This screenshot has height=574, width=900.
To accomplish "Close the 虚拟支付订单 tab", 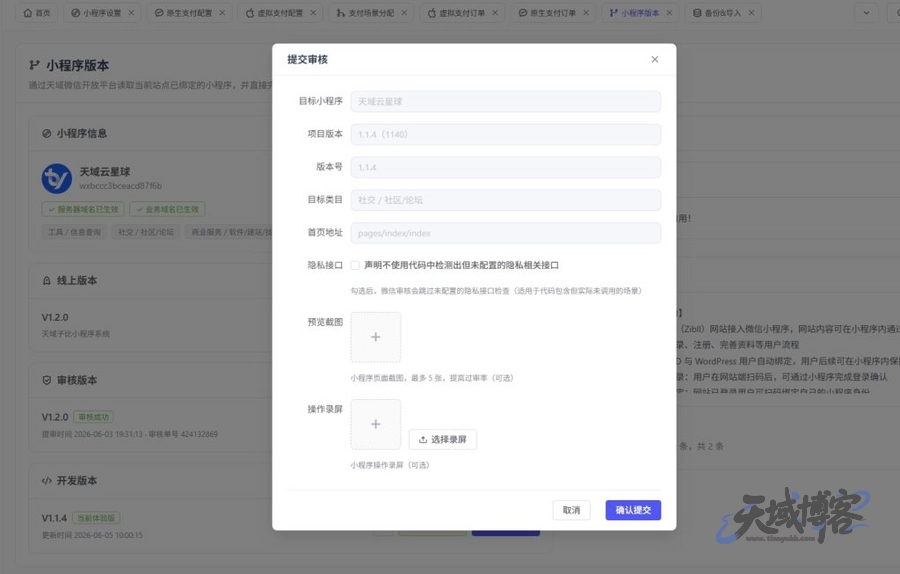I will (495, 13).
